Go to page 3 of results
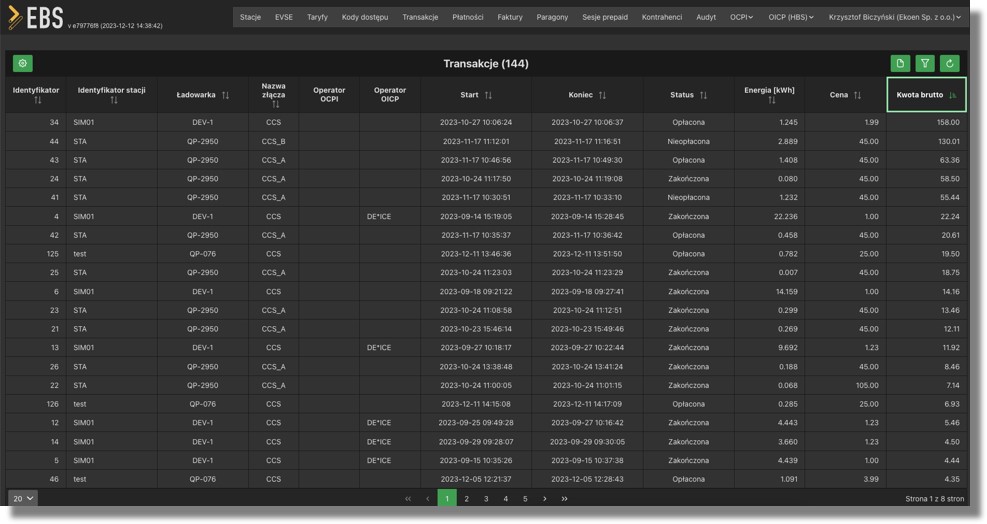 (486, 498)
